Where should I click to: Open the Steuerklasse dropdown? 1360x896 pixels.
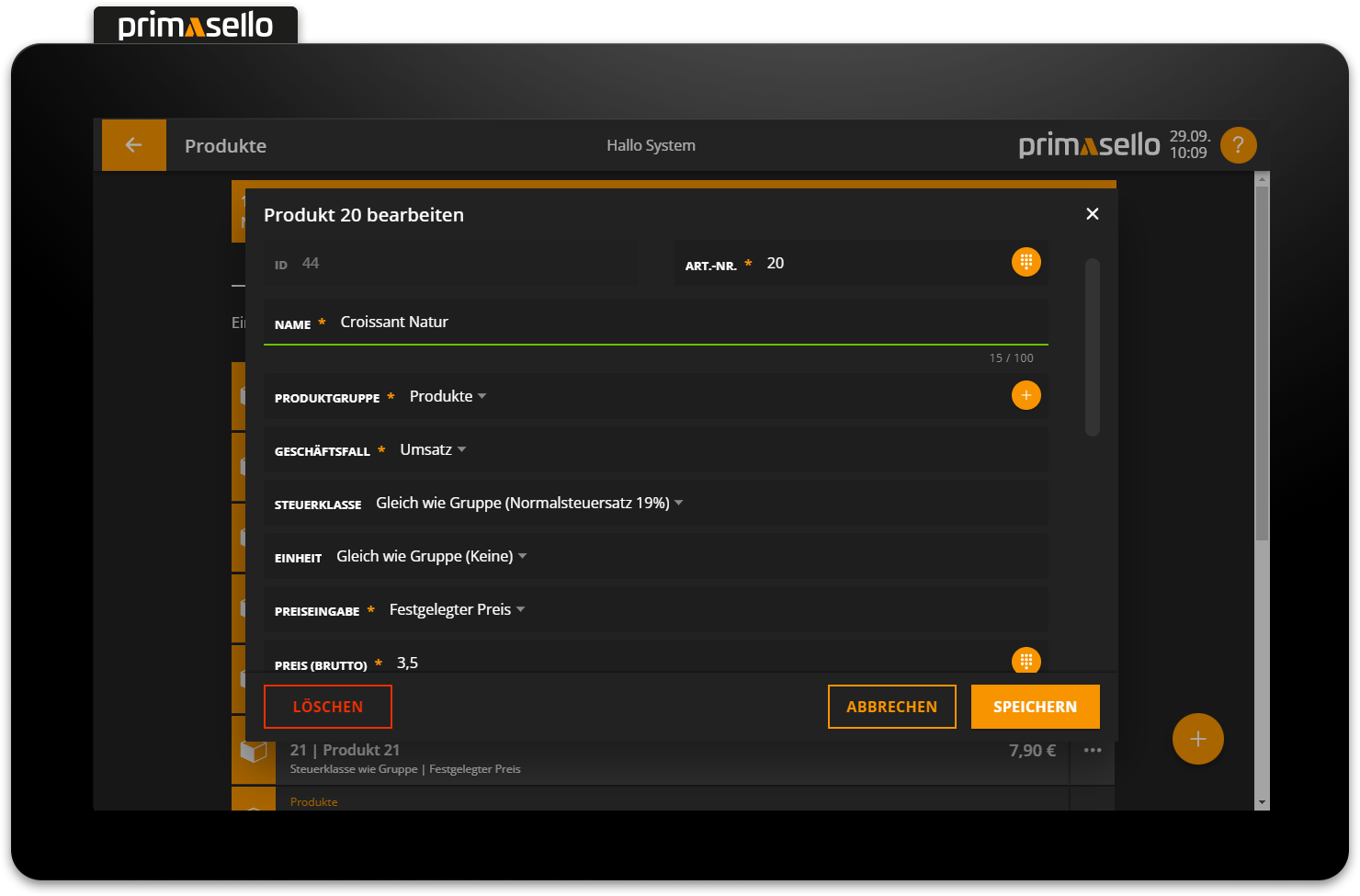point(529,504)
